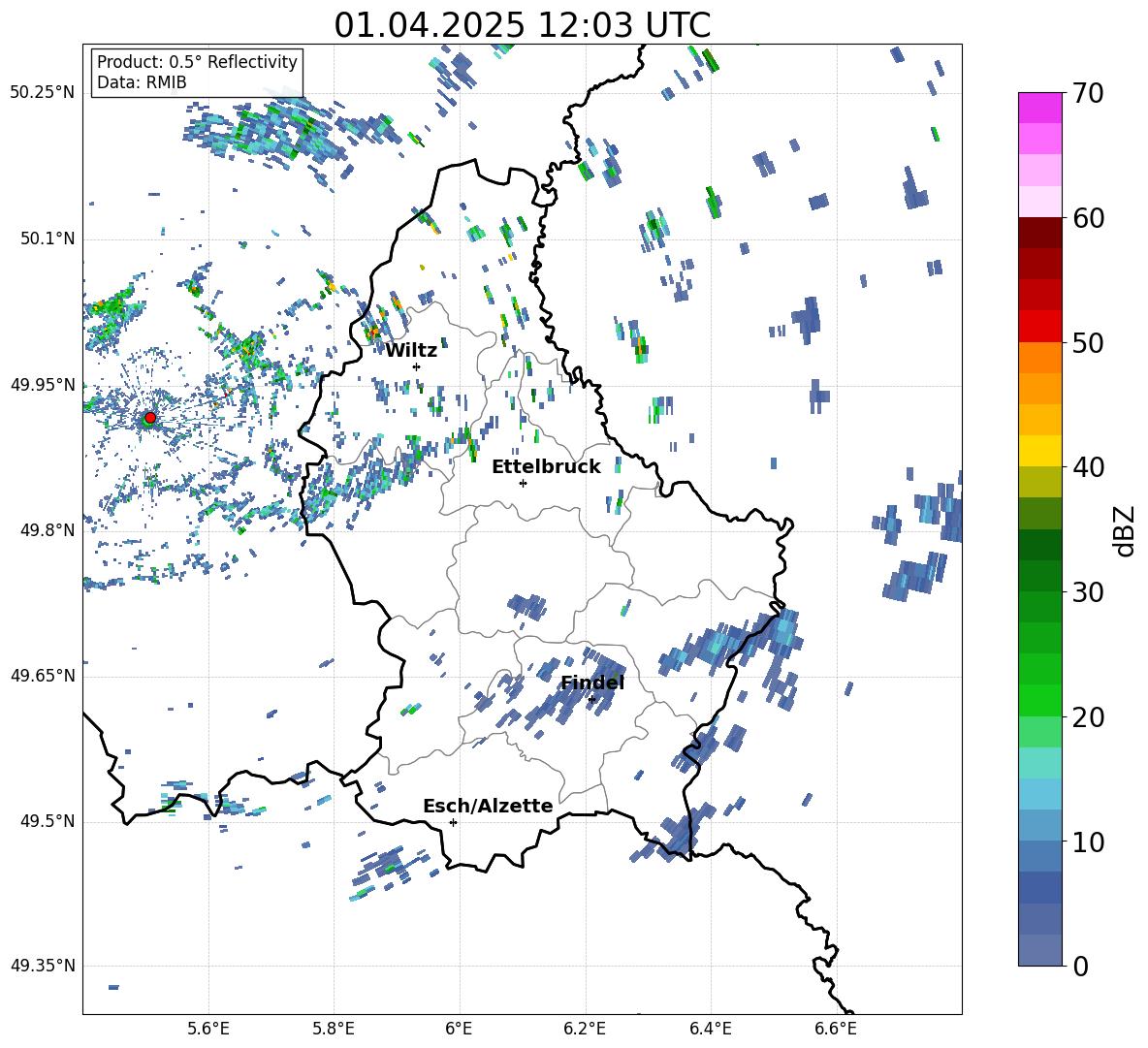Click colorbar tick label 60
Image resolution: width=1148 pixels, height=1048 pixels.
coord(1088,218)
